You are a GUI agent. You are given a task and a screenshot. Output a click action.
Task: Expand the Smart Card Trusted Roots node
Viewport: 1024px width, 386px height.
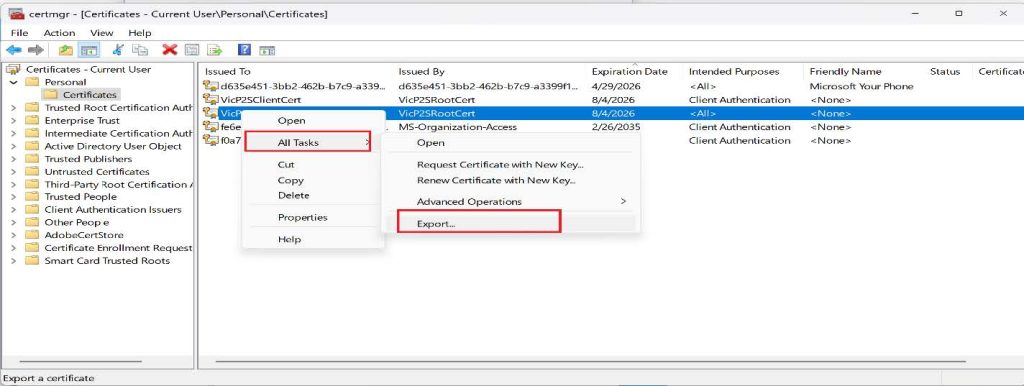pyautogui.click(x=14, y=261)
